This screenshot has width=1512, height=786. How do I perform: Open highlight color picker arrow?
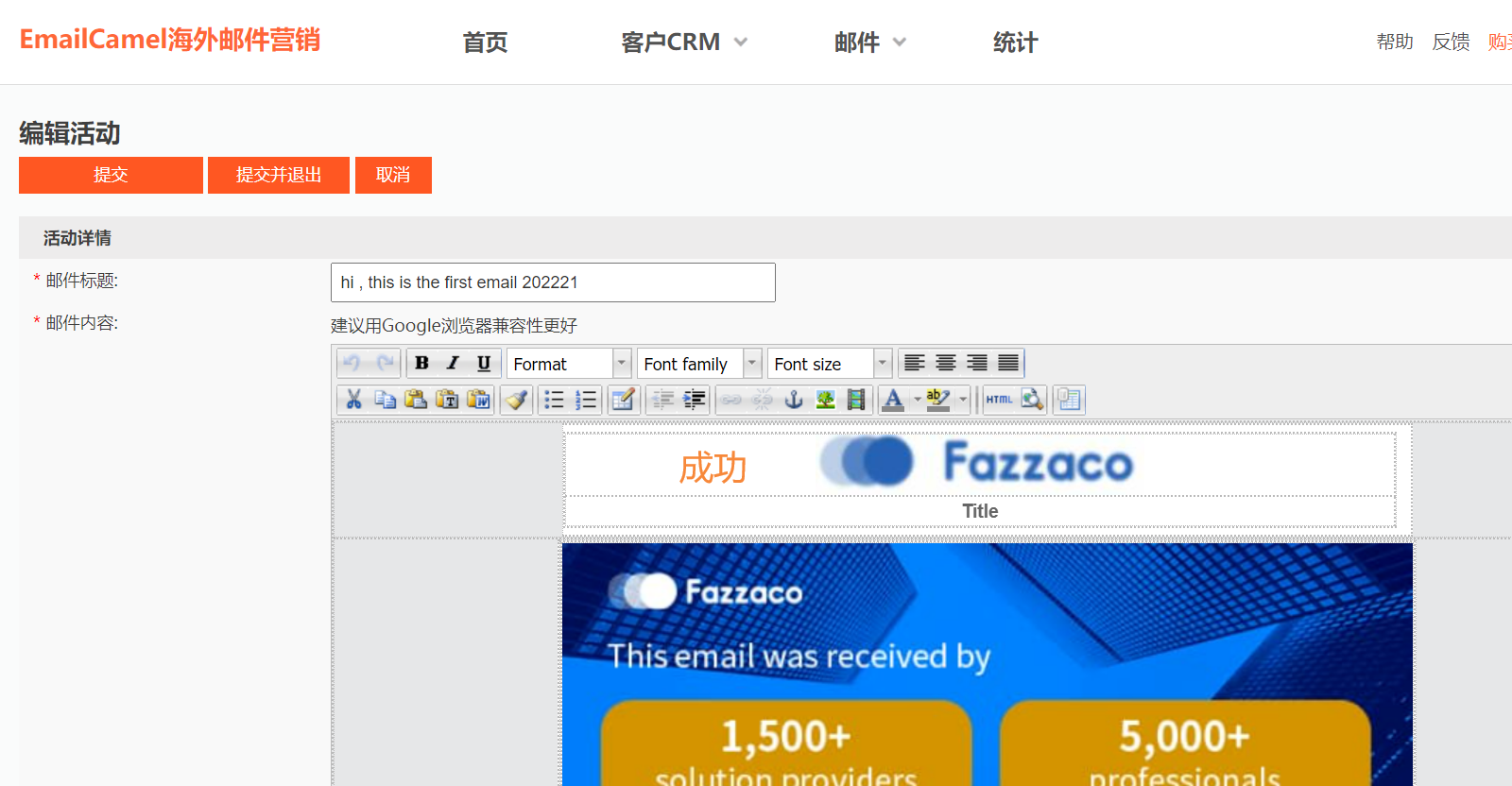[x=963, y=400]
